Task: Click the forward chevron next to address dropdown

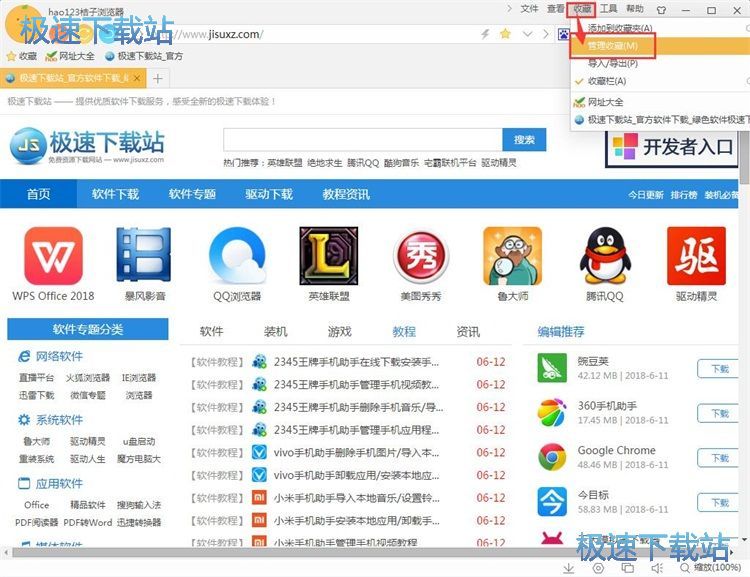Action: pos(546,34)
